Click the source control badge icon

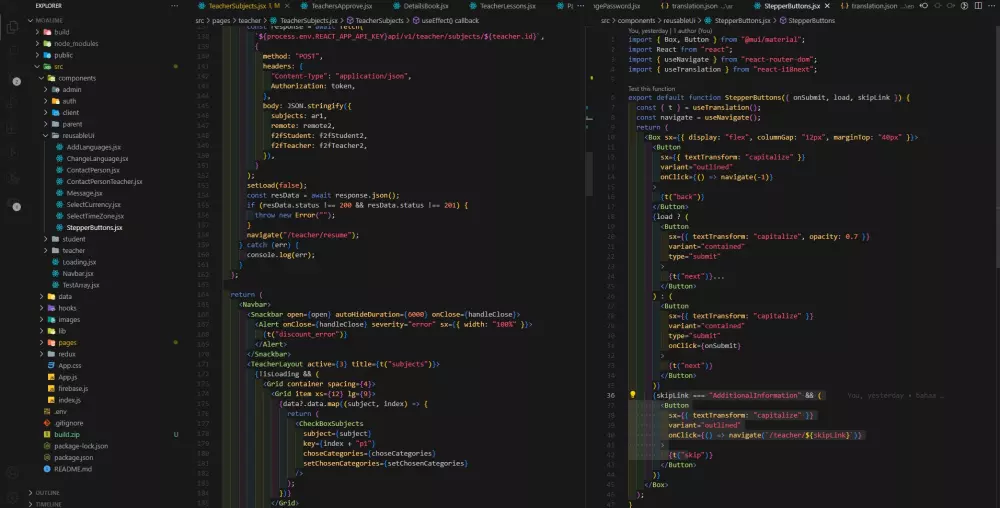(17, 81)
